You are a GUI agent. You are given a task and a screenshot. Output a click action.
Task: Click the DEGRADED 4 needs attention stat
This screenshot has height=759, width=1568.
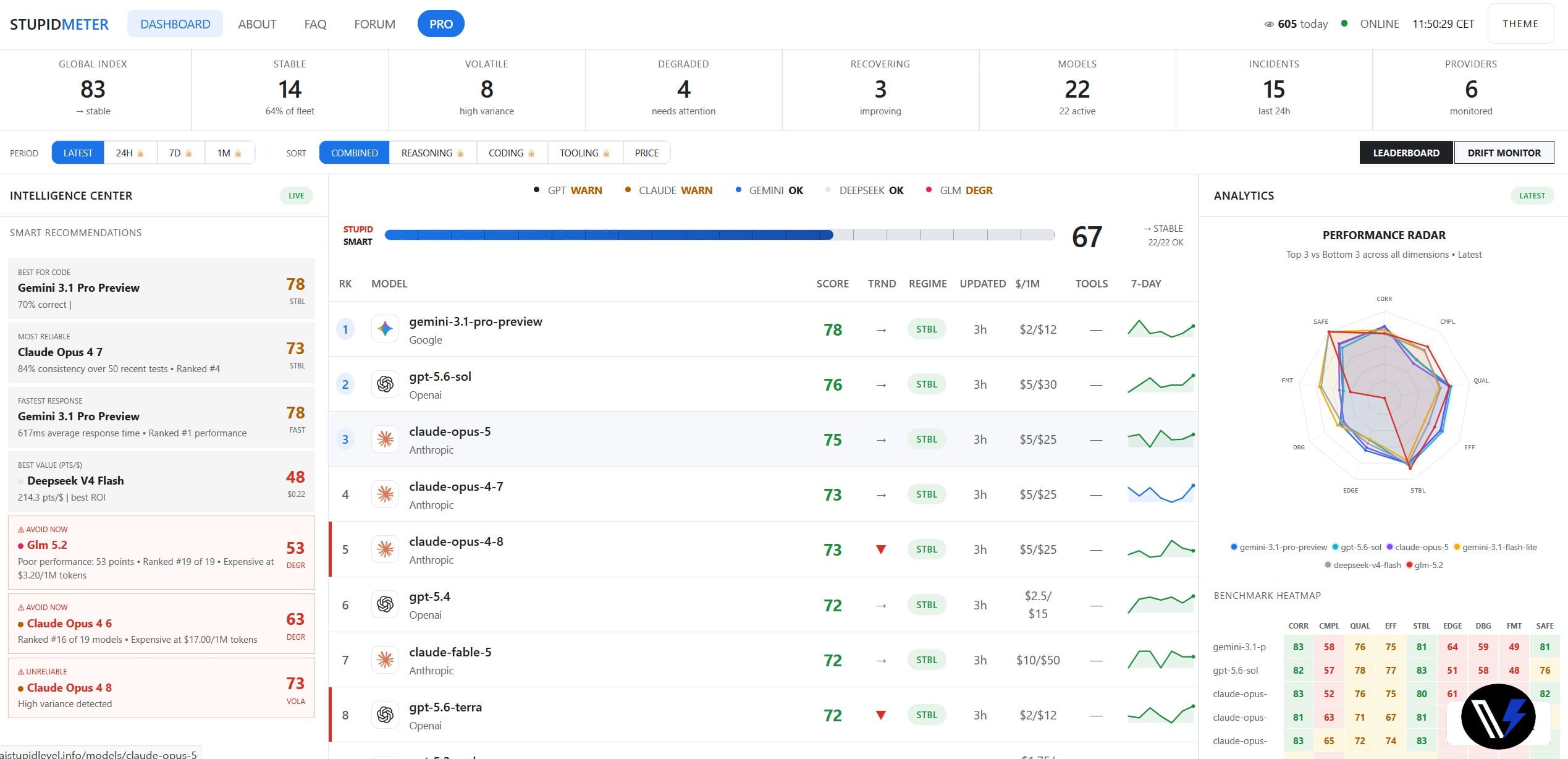tap(683, 90)
